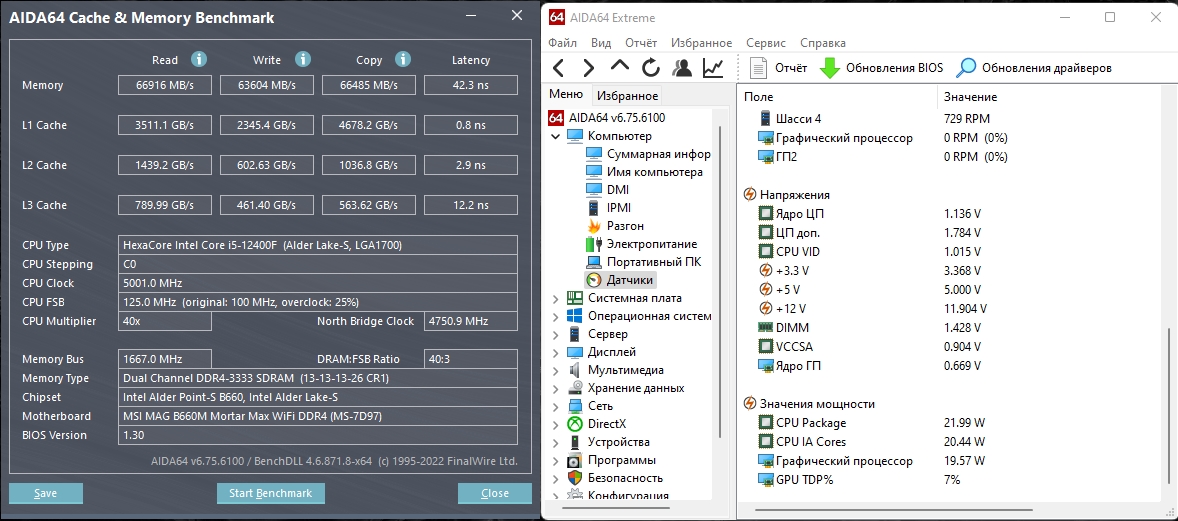The width and height of the screenshot is (1178, 521).
Task: Select the Ядро ЦП voltage row
Action: pyautogui.click(x=870, y=214)
